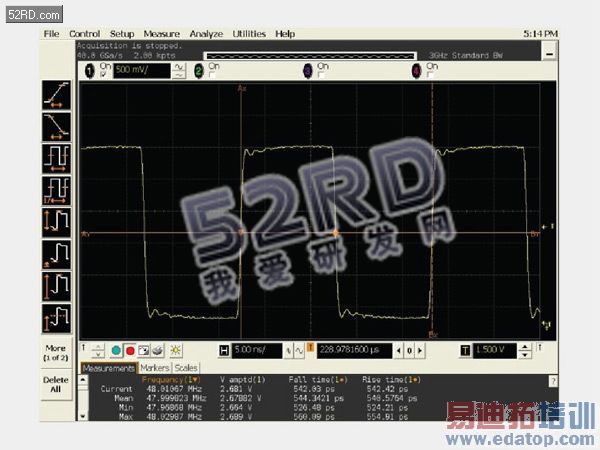Decrease channel 1 vertical scale with lower wave button

179,75
